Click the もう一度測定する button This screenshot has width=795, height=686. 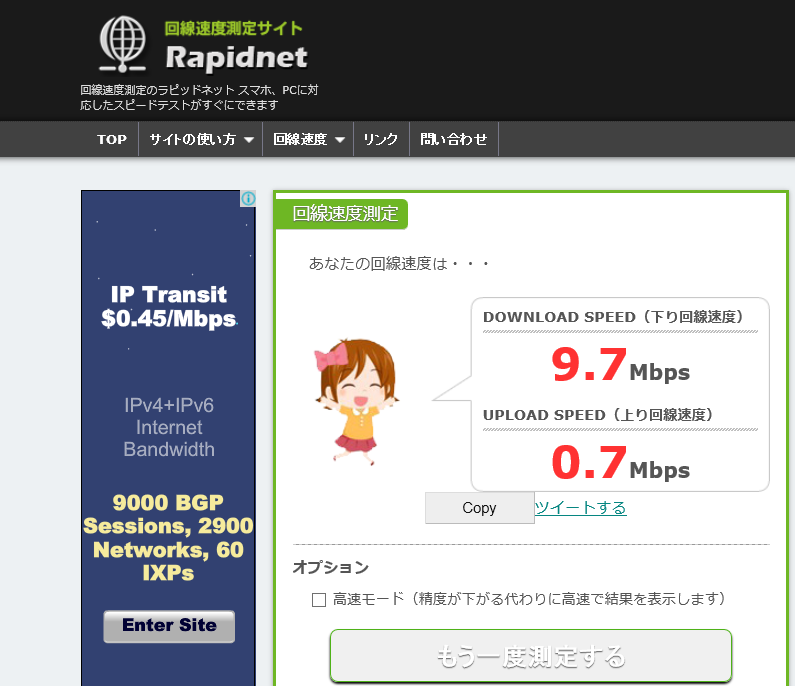pyautogui.click(x=531, y=656)
